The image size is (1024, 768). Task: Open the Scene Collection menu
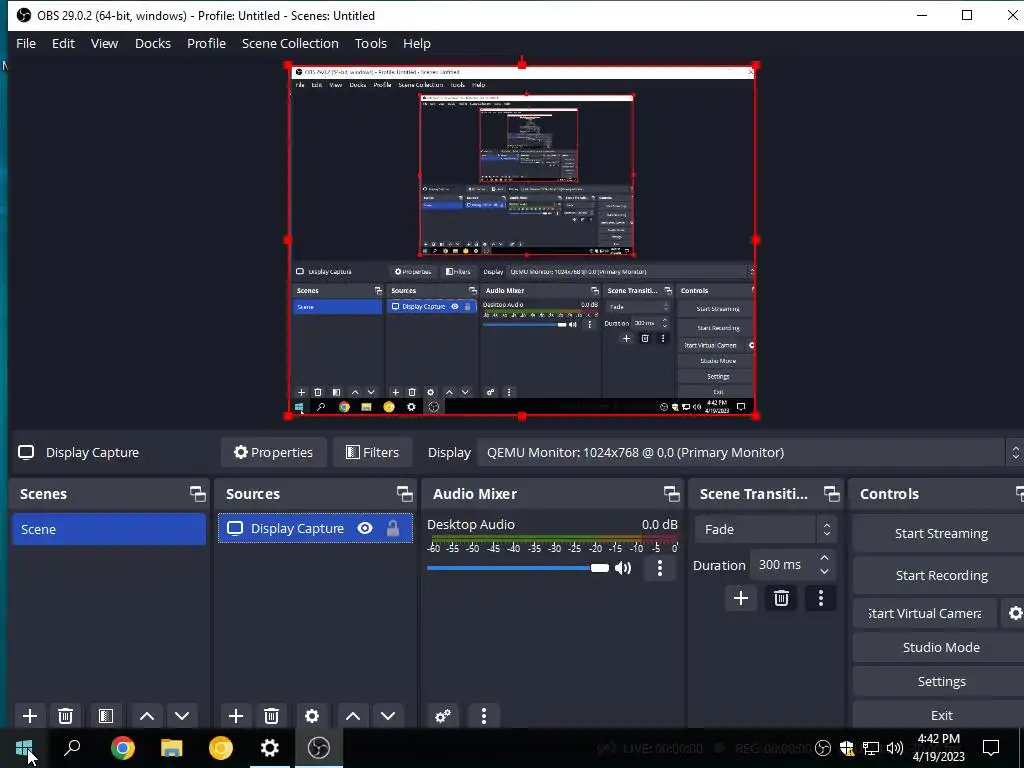tap(290, 43)
